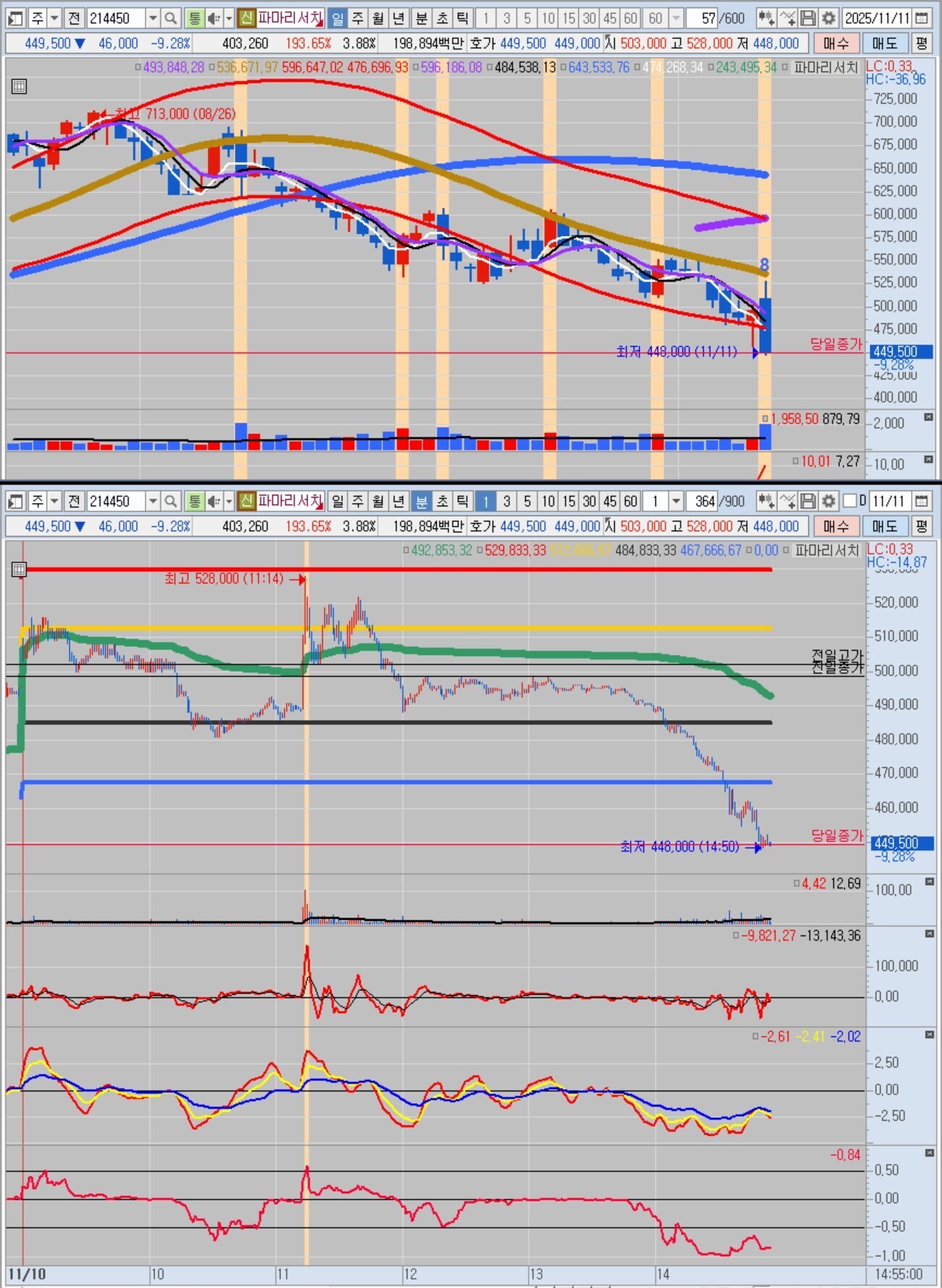Expand the 주 market-type dropdown arrow in the minute toolbar
The width and height of the screenshot is (942, 1288).
pyautogui.click(x=54, y=501)
